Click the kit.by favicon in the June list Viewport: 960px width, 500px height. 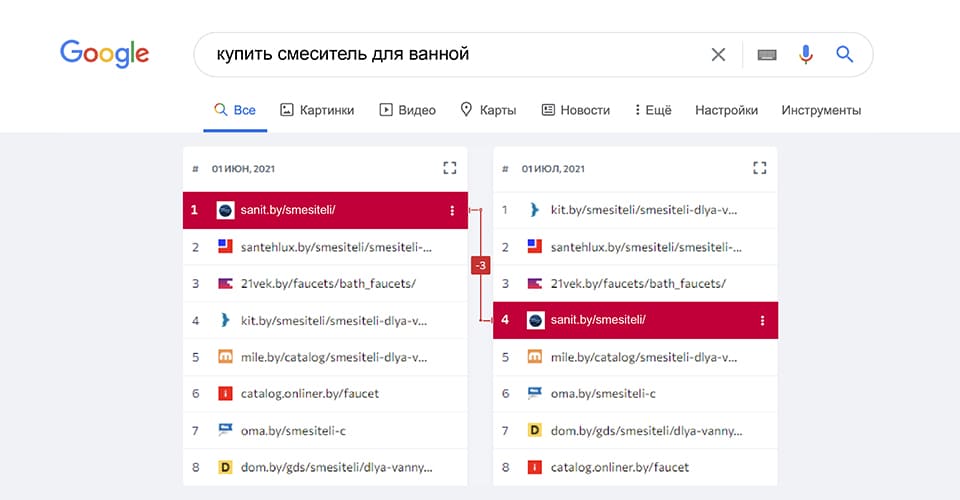[x=225, y=320]
